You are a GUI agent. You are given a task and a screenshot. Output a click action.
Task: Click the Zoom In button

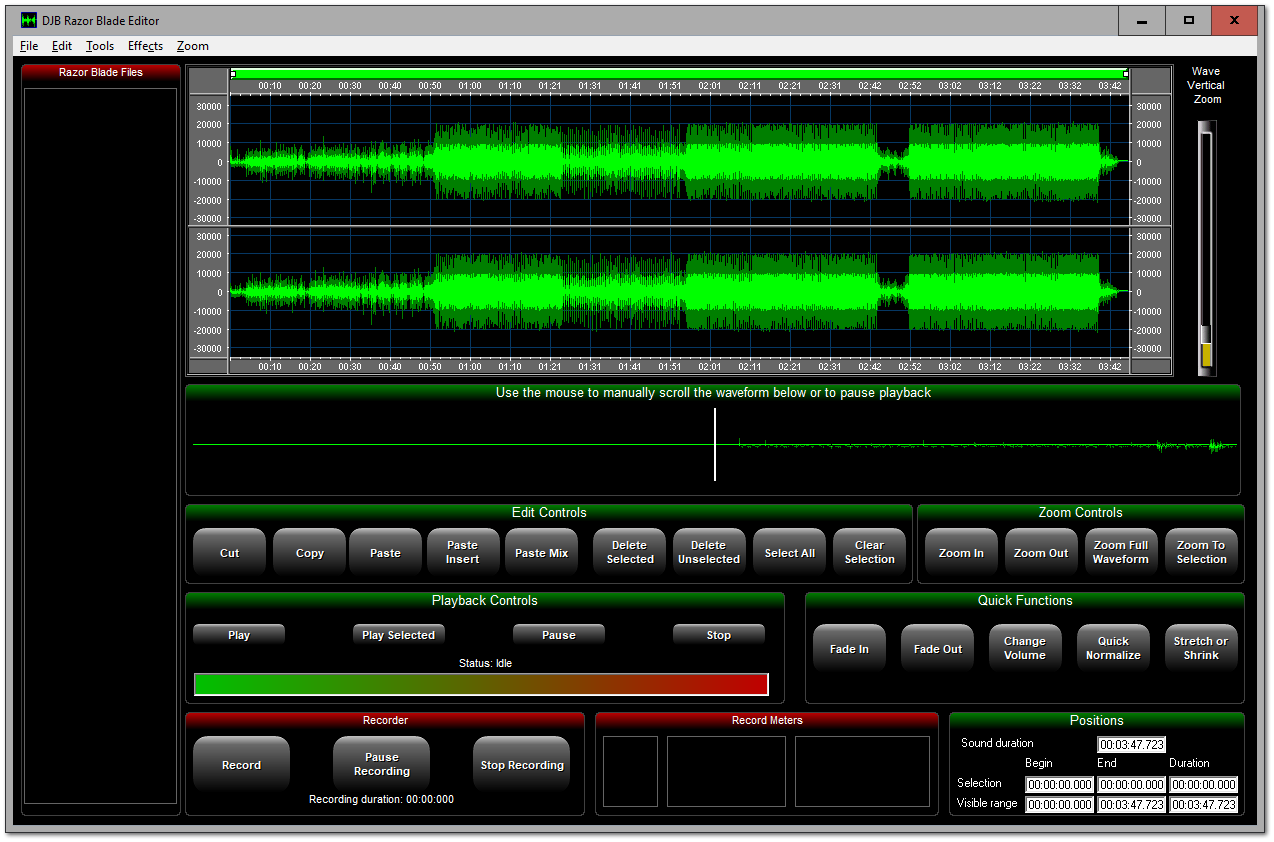pos(961,553)
